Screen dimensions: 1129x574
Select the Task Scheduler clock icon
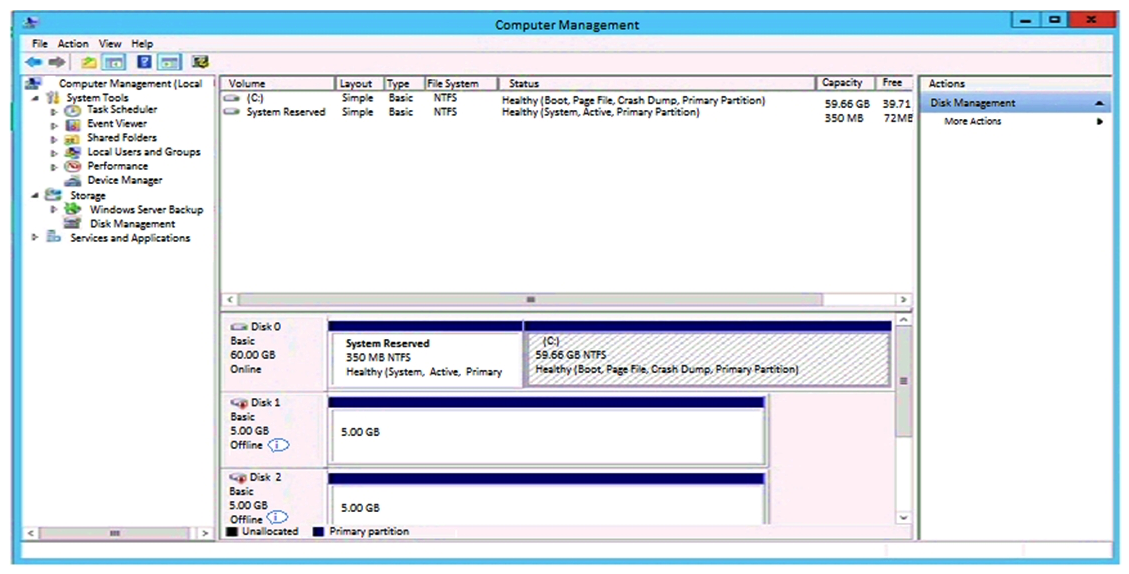tap(72, 110)
